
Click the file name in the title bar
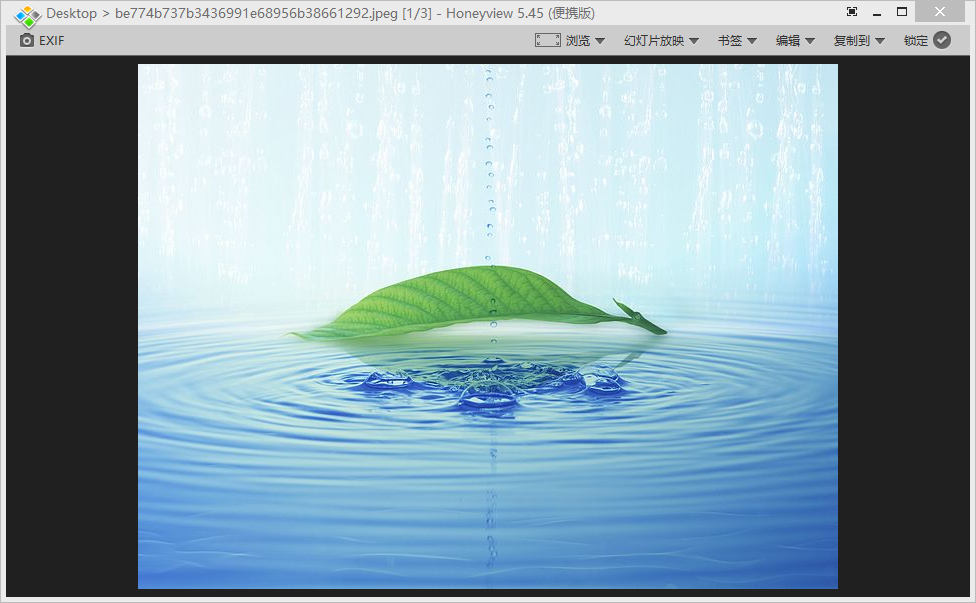pos(256,13)
